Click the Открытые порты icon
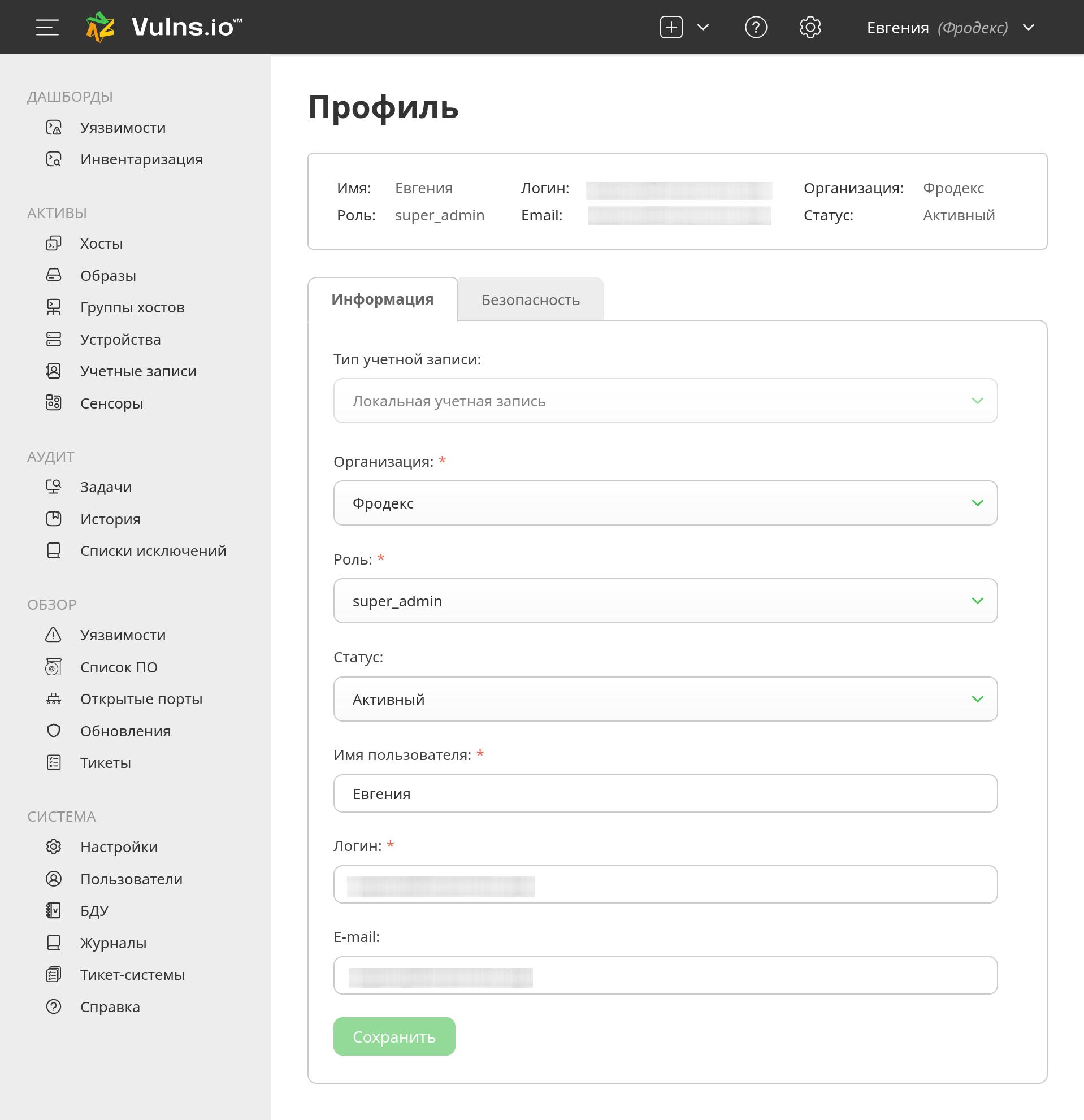Viewport: 1084px width, 1120px height. 54,699
